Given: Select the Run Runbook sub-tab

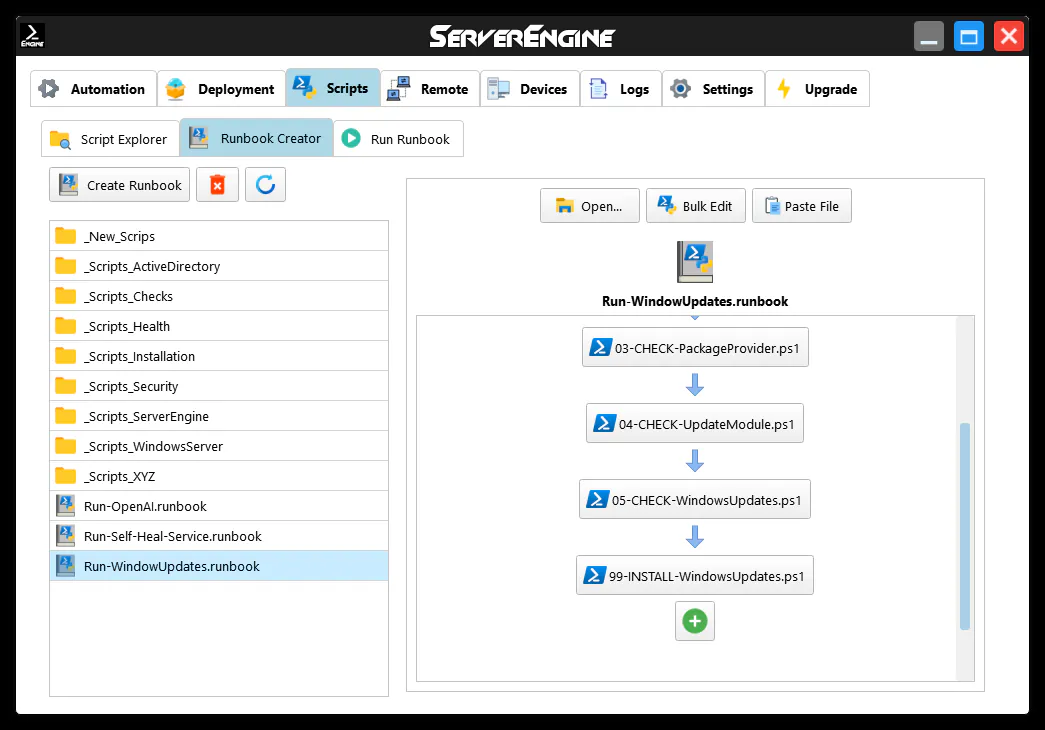Looking at the screenshot, I should click(x=398, y=139).
